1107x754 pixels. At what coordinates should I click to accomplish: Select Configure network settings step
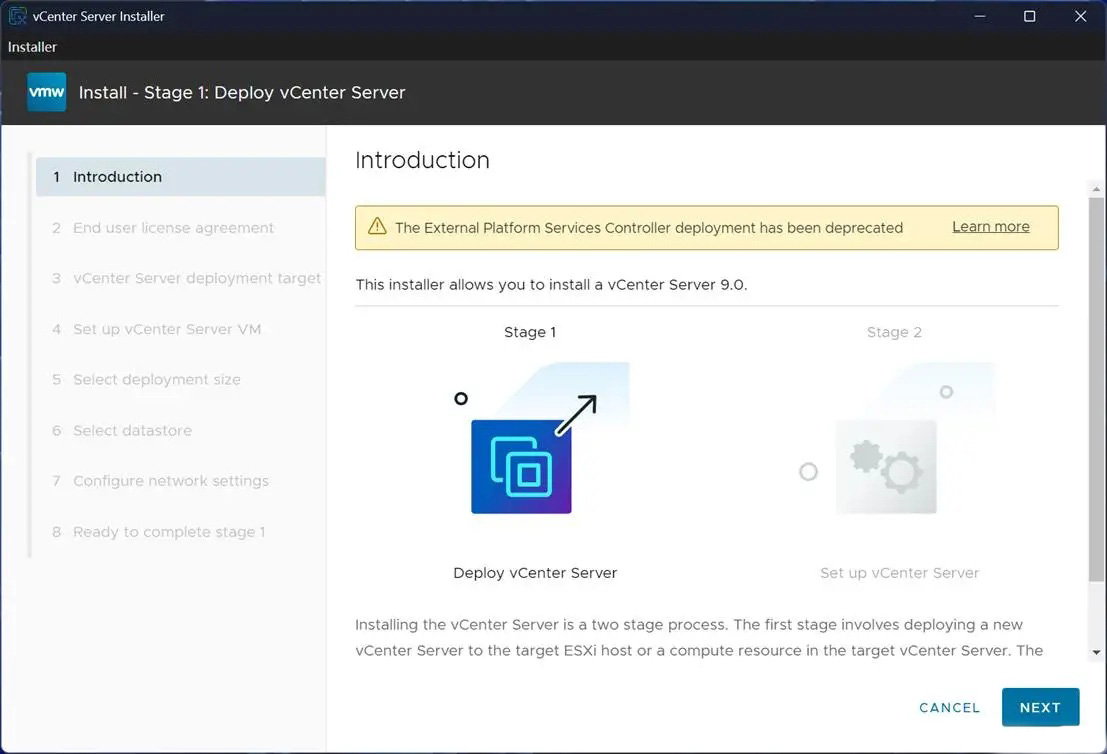click(170, 481)
